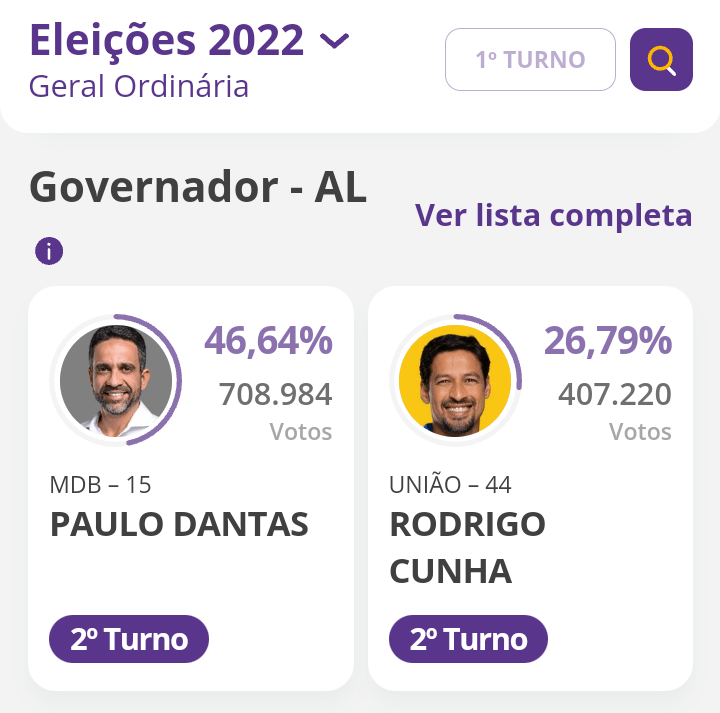Click the UNIÃO – 44 party label
720x713 pixels.
point(450,485)
